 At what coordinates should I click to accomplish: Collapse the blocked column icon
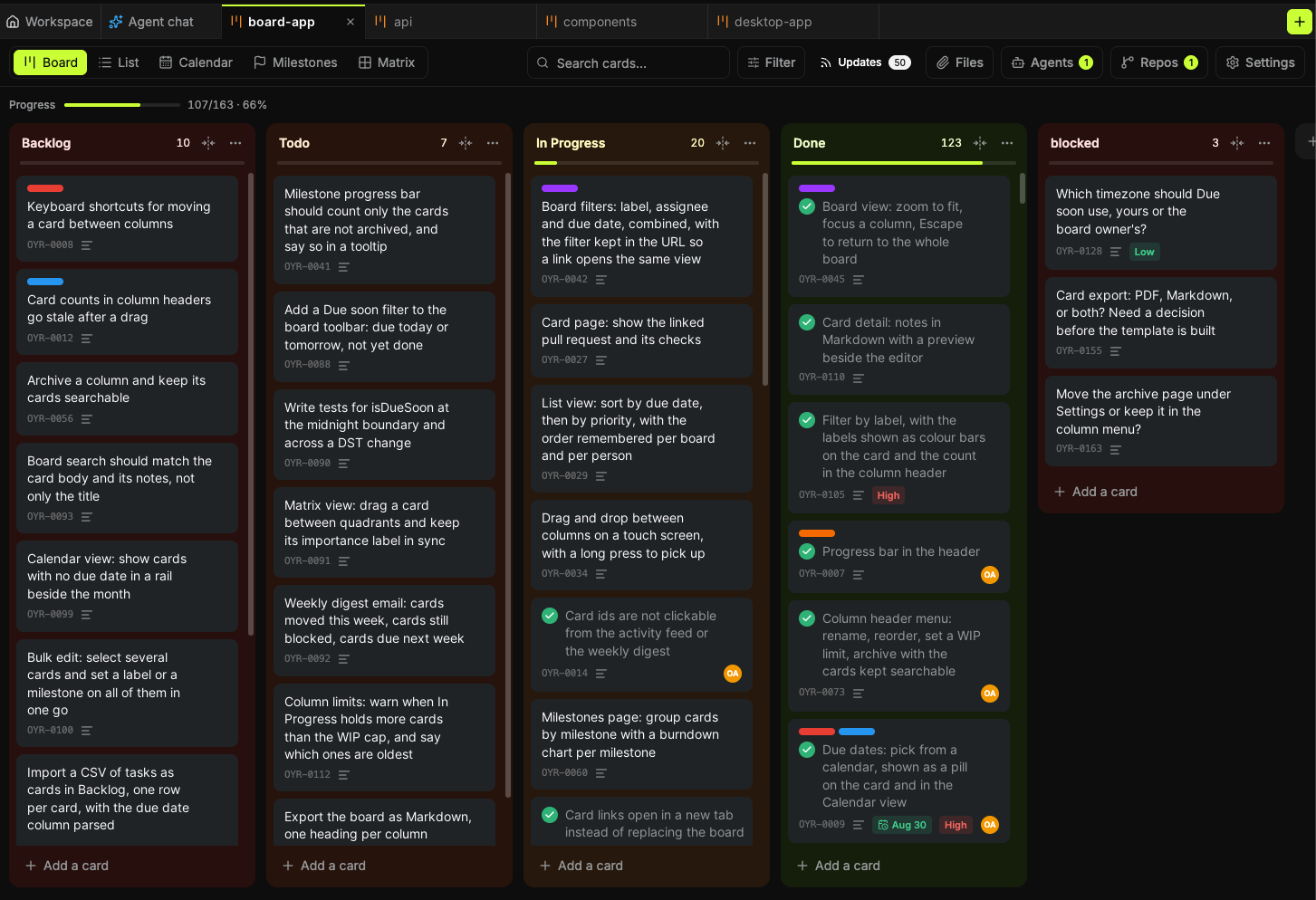[x=1237, y=143]
